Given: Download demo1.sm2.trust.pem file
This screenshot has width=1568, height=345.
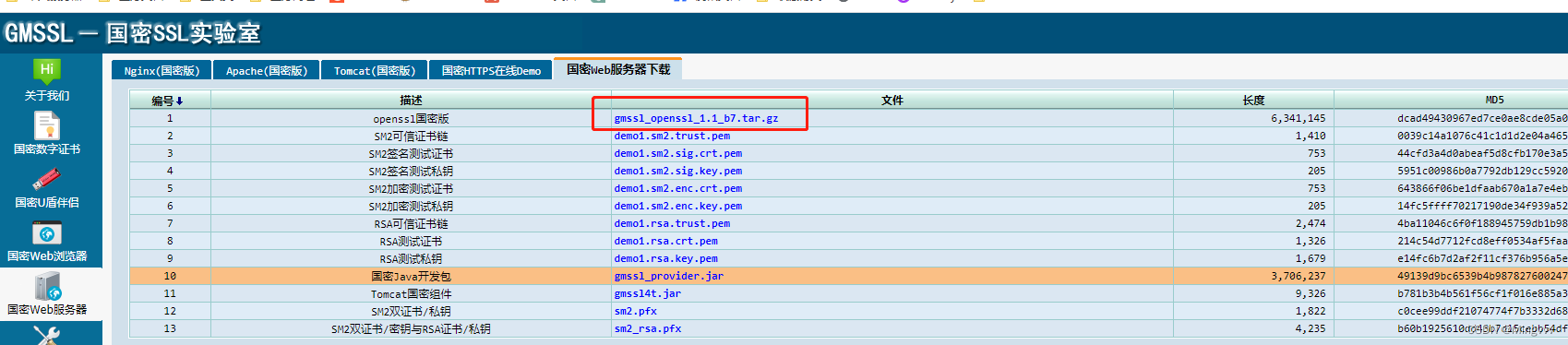Looking at the screenshot, I should pos(672,136).
